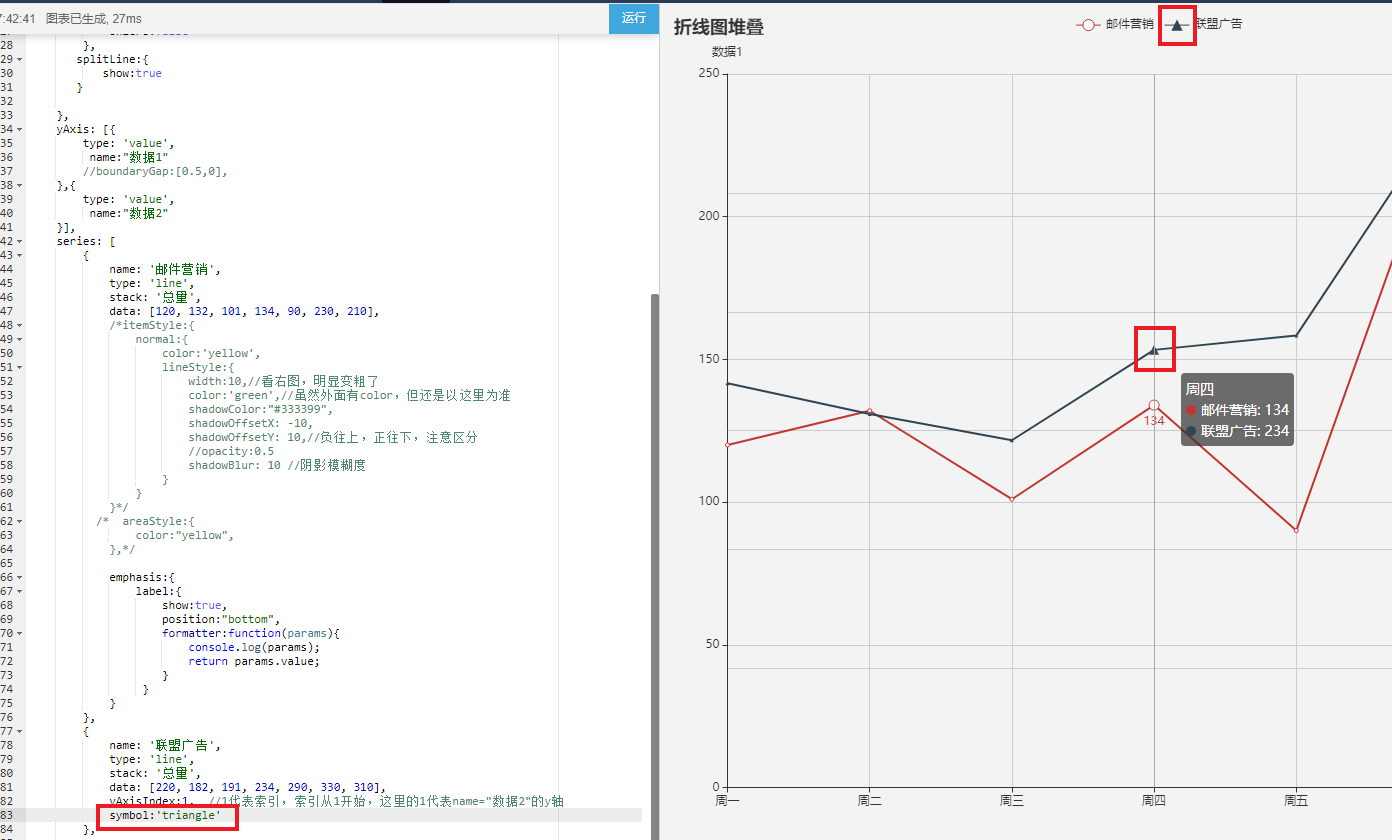Toggle the 邮件营销 legend item
1392x840 pixels.
coord(1115,24)
